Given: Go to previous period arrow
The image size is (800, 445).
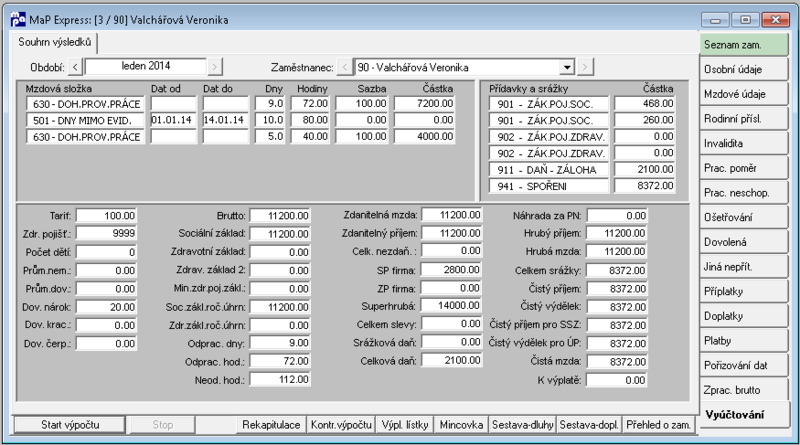Looking at the screenshot, I should (x=75, y=67).
